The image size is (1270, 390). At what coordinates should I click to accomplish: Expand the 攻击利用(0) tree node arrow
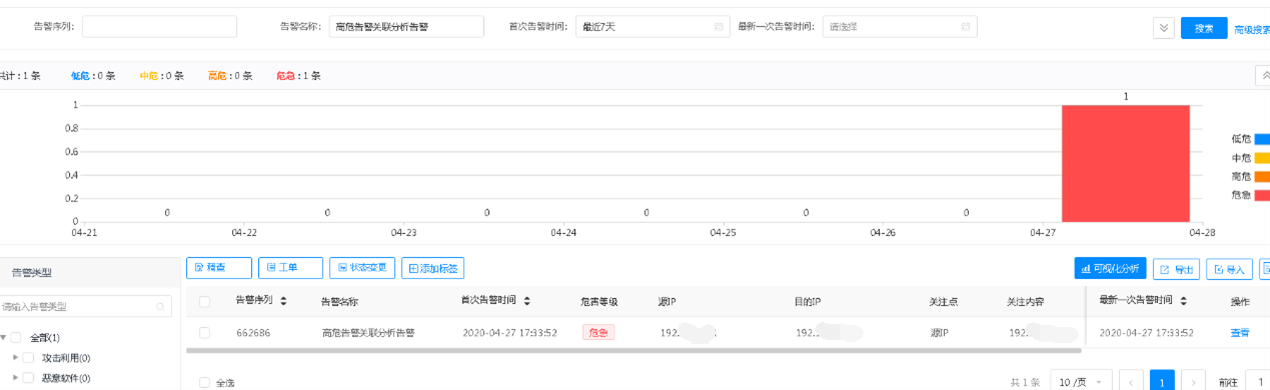tap(15, 357)
